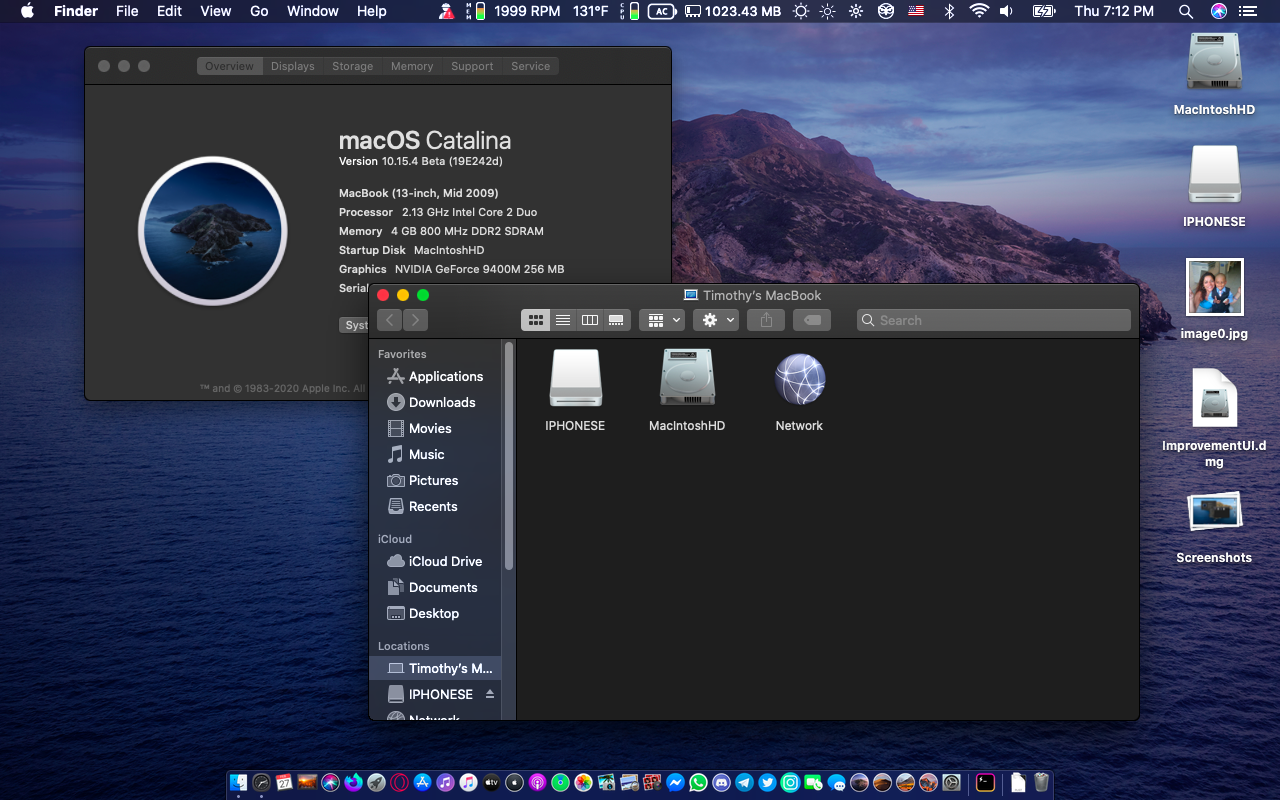Screen dimensions: 1280x800
Task: Select the MacIntoshHD drive in Finder window
Action: (687, 381)
